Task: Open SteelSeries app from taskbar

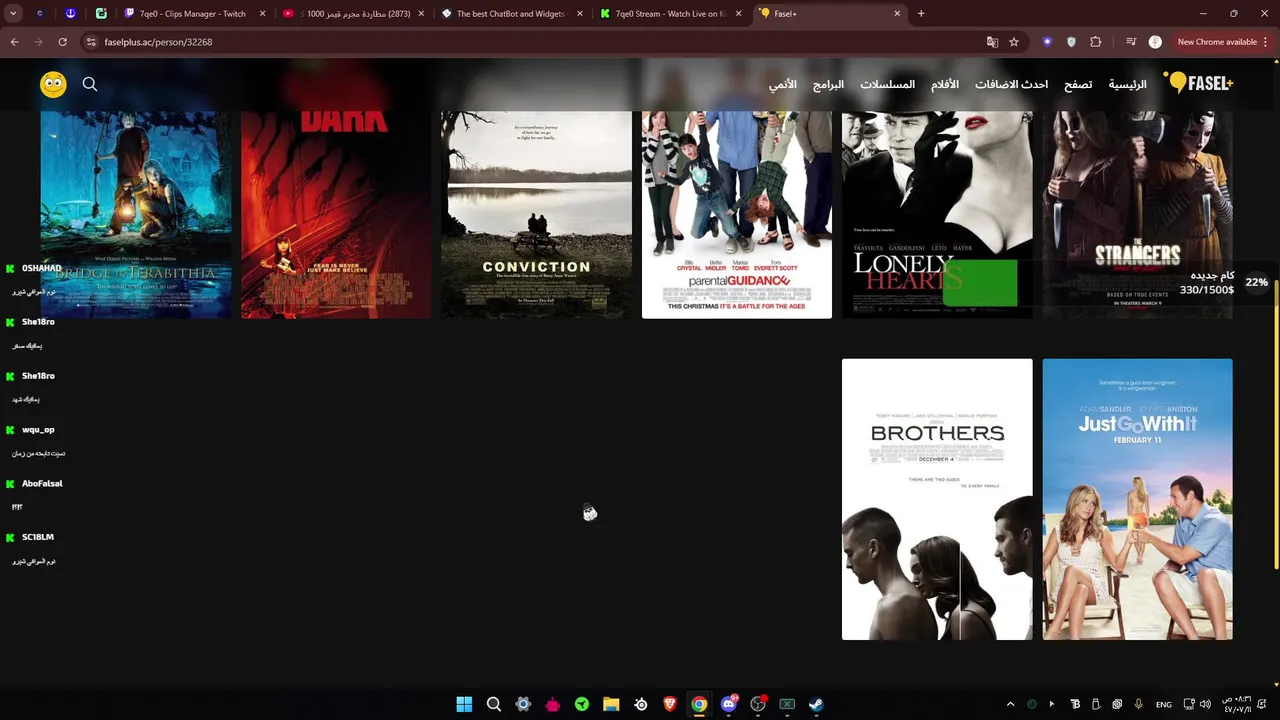Action: point(641,704)
